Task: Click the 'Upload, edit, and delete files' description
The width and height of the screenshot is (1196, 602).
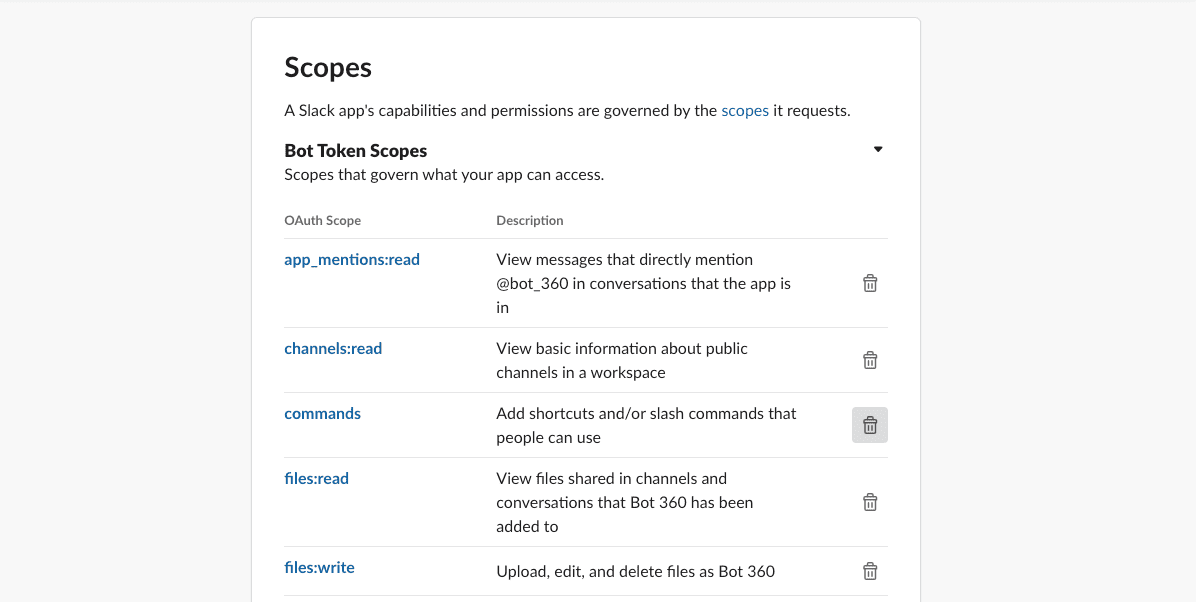Action: pyautogui.click(x=635, y=572)
